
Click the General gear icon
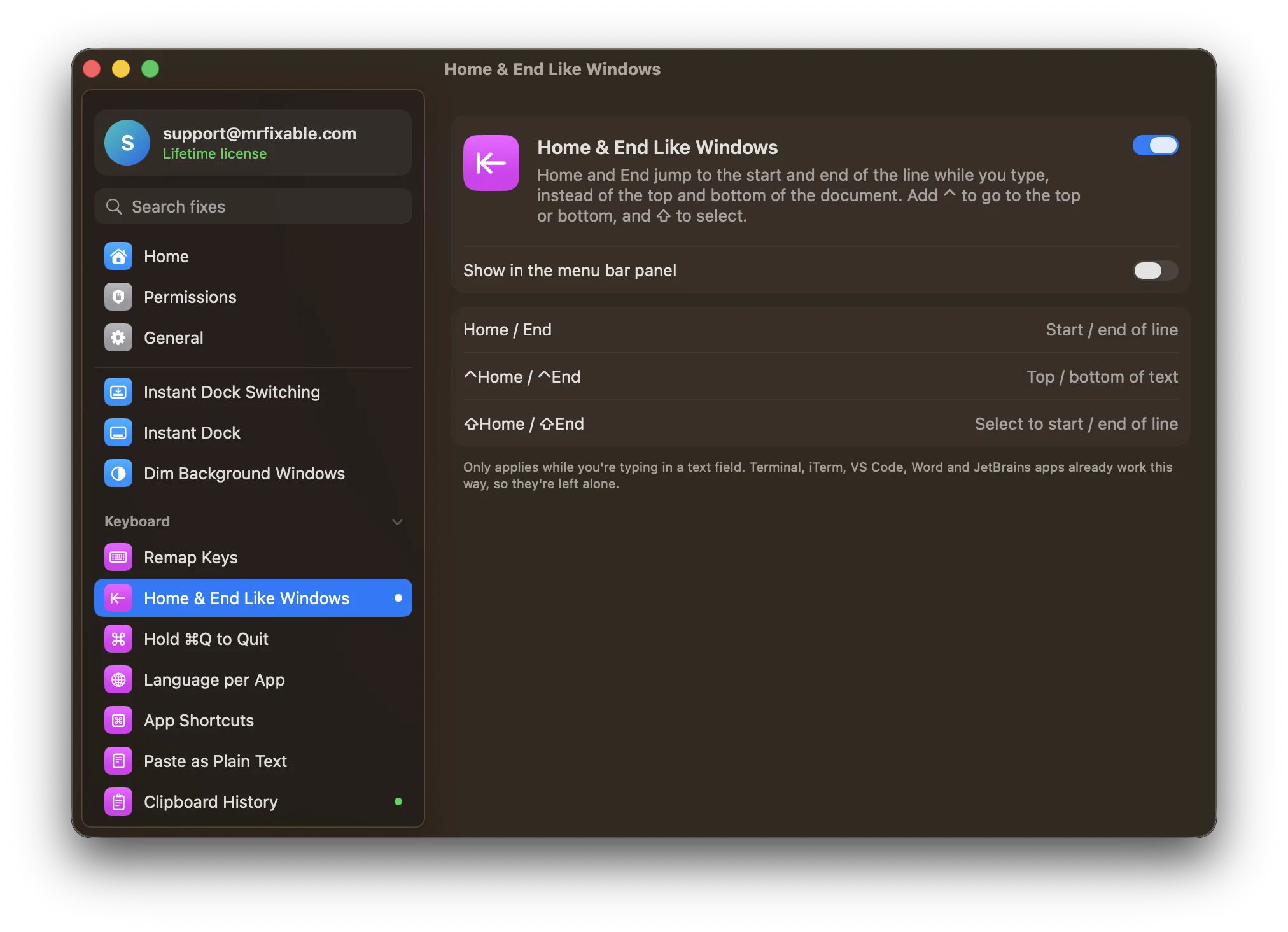[118, 337]
